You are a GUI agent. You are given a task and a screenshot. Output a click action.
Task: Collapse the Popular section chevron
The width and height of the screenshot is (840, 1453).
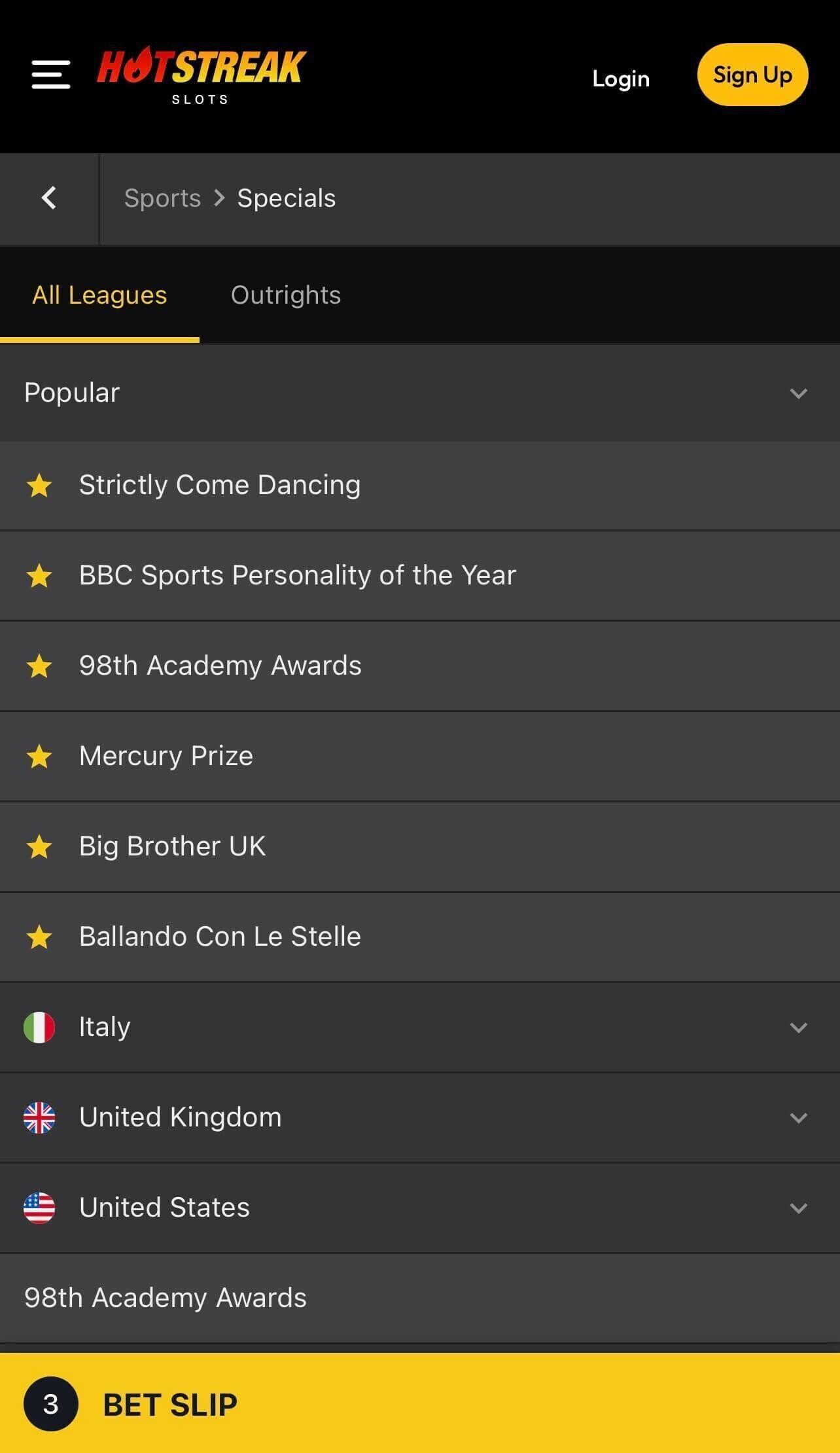(x=798, y=393)
